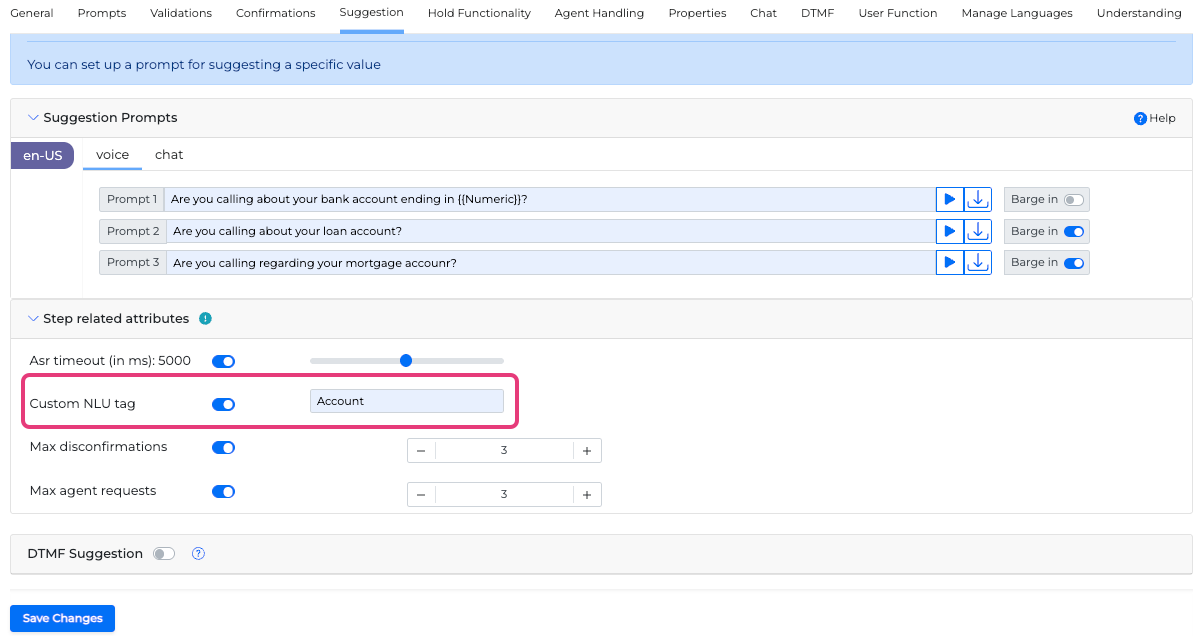Download Prompt 3 audio file
Screen dimensions: 1199x636
(x=978, y=262)
